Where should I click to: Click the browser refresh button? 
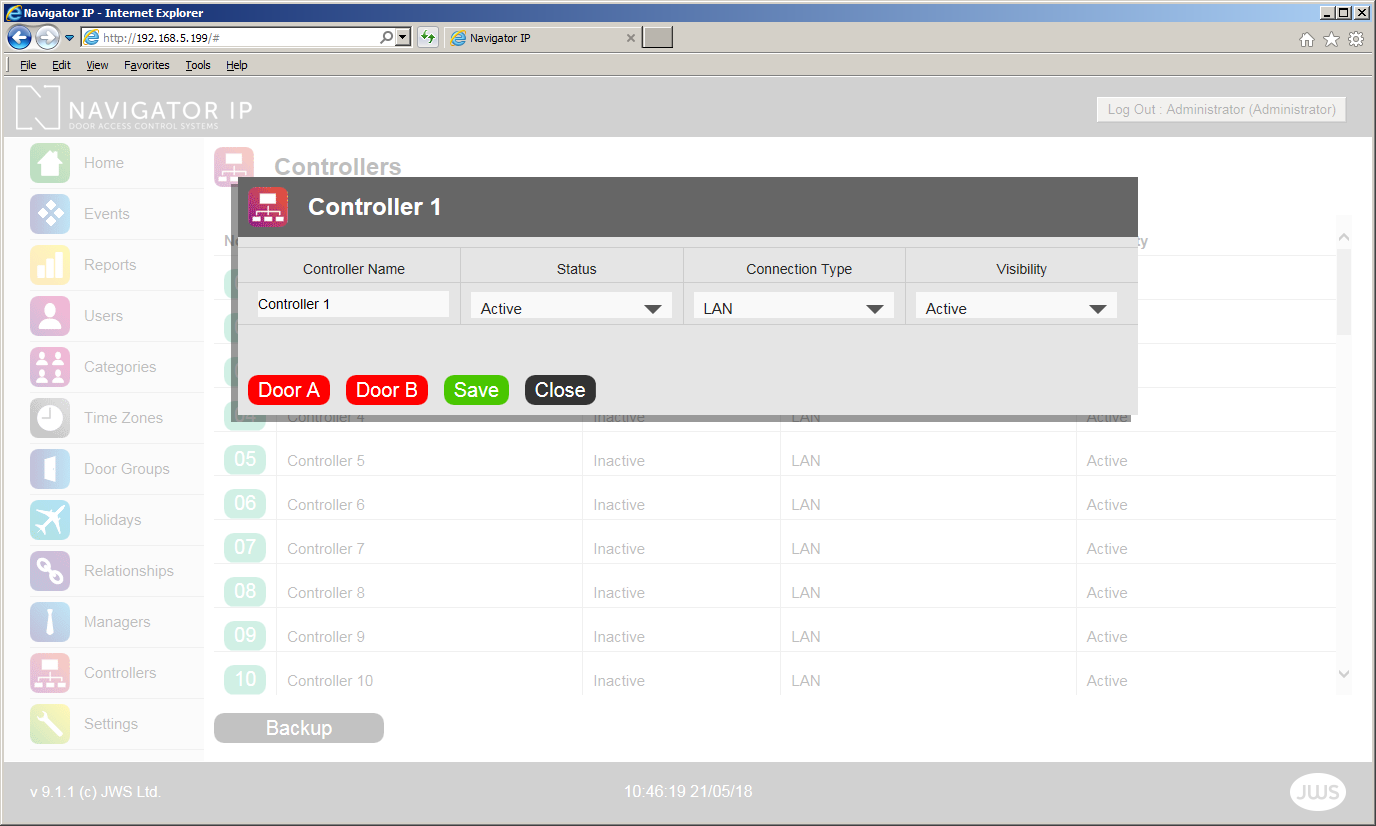coord(428,37)
